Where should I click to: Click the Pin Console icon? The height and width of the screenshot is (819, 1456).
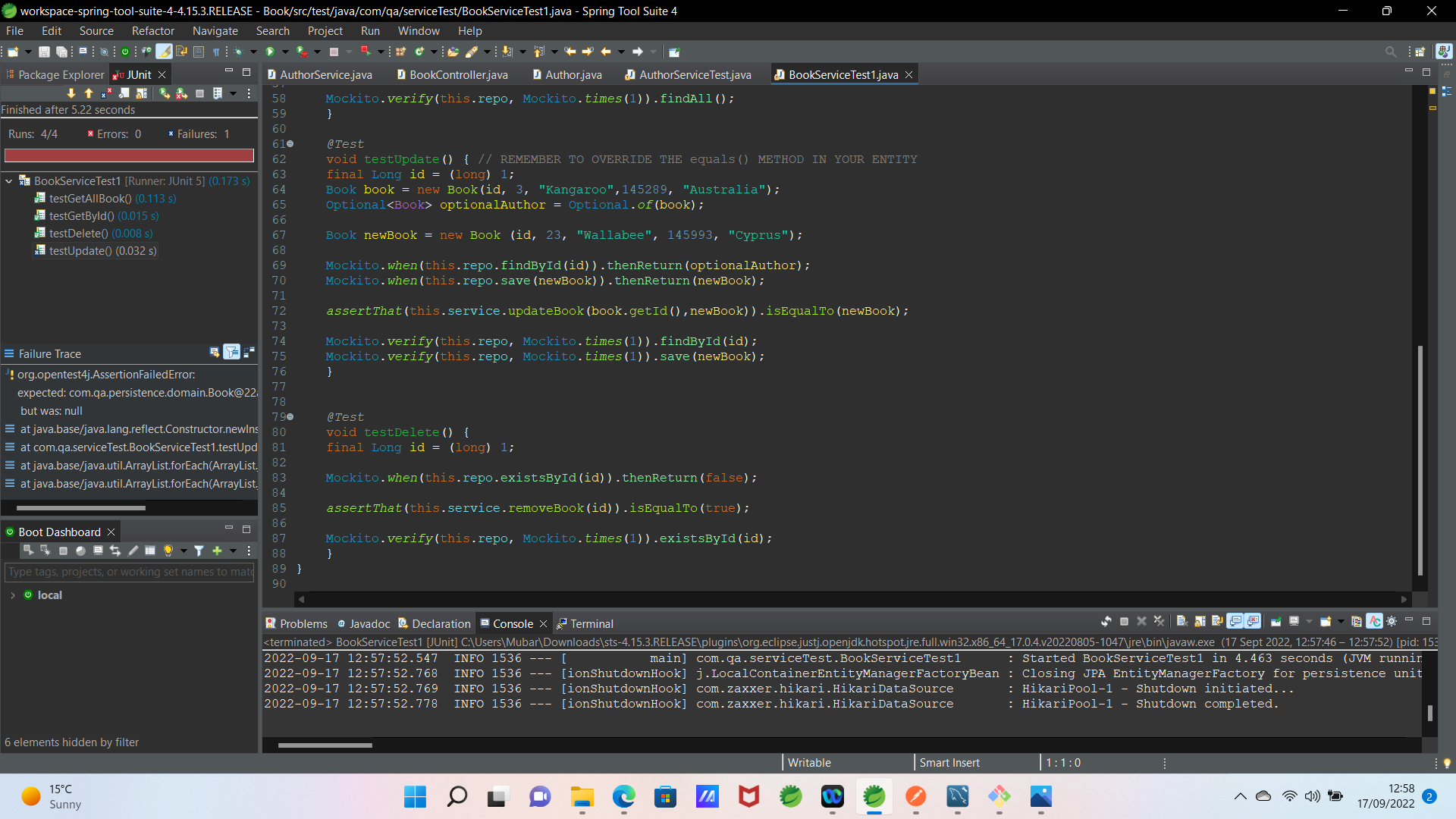coord(1276,622)
